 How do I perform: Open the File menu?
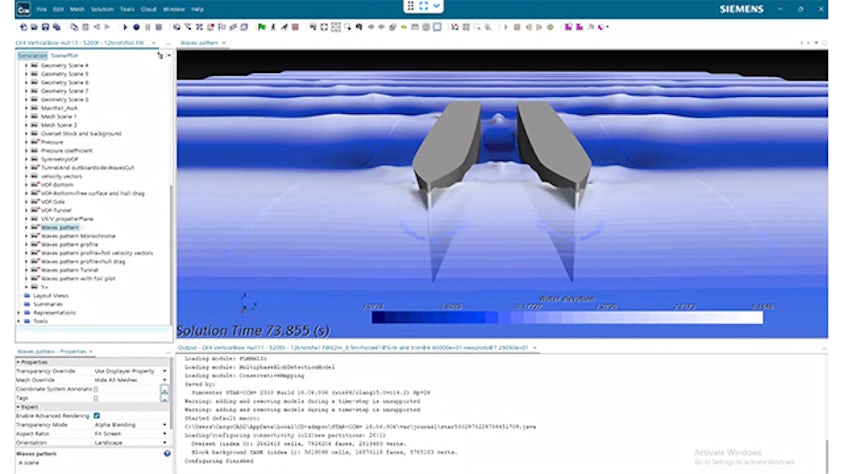[41, 9]
